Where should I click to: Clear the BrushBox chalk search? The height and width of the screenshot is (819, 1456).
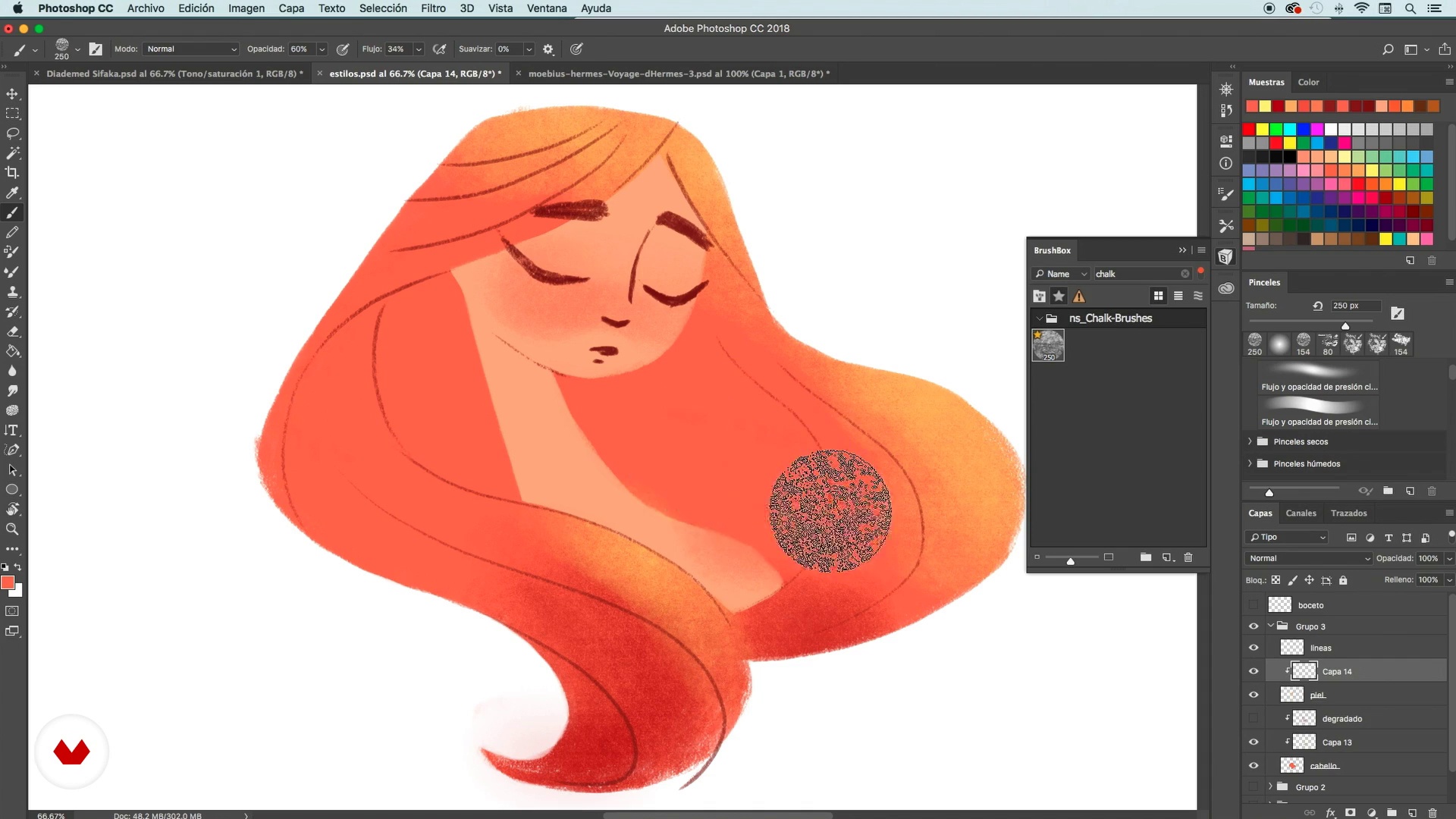[1185, 274]
